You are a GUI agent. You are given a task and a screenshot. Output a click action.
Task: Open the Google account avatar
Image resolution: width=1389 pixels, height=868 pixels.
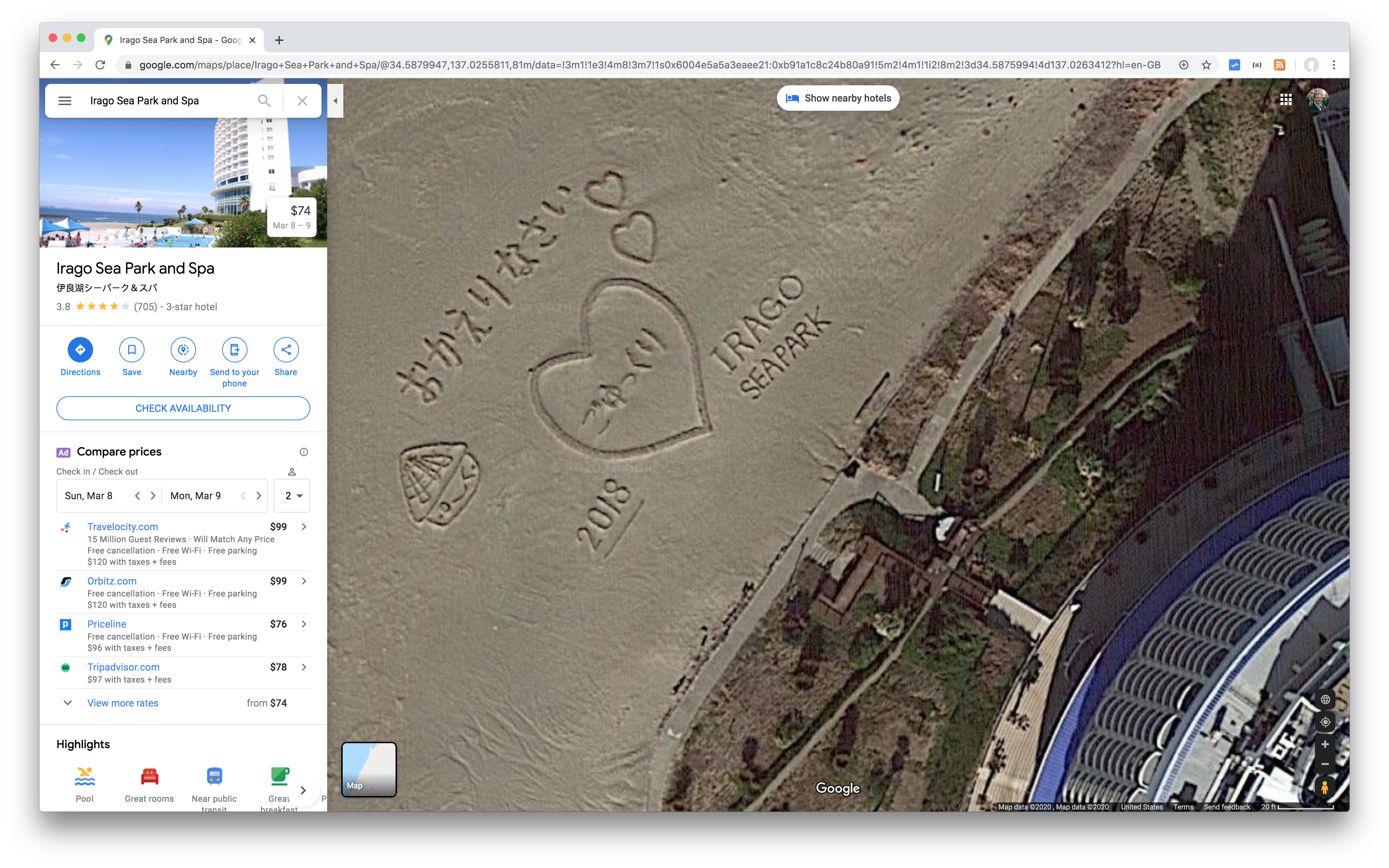coord(1317,100)
